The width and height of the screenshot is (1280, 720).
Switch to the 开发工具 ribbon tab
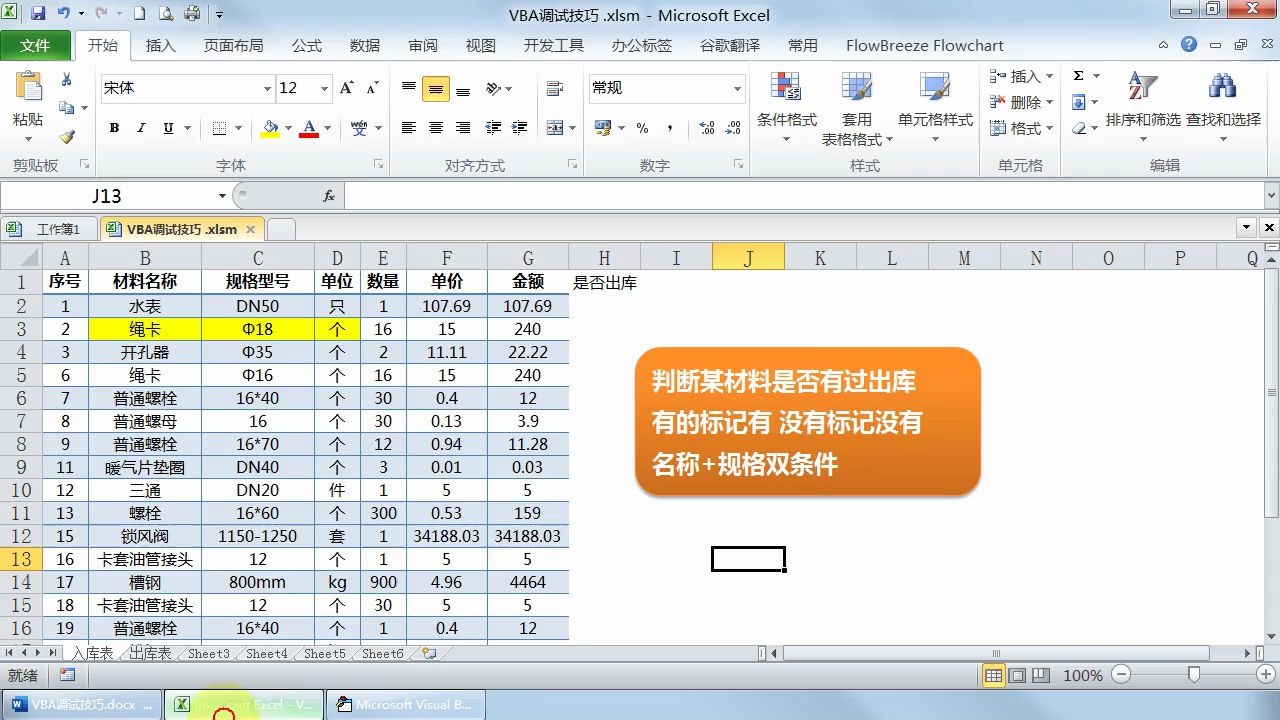click(x=553, y=45)
